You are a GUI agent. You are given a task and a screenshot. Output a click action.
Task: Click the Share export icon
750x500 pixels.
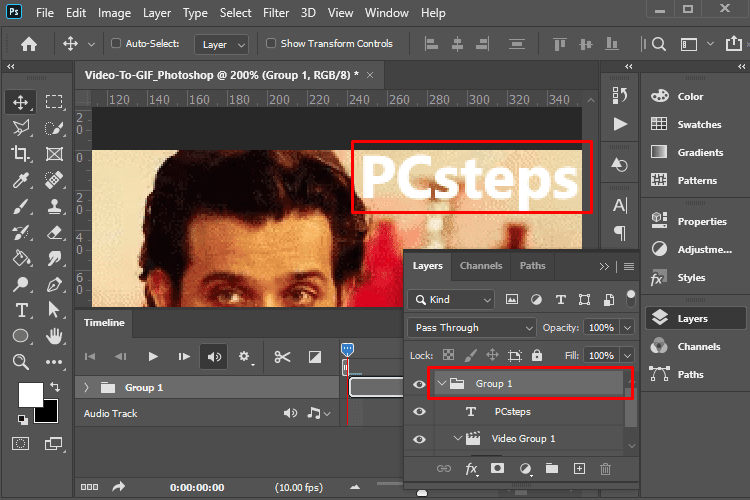tap(733, 44)
